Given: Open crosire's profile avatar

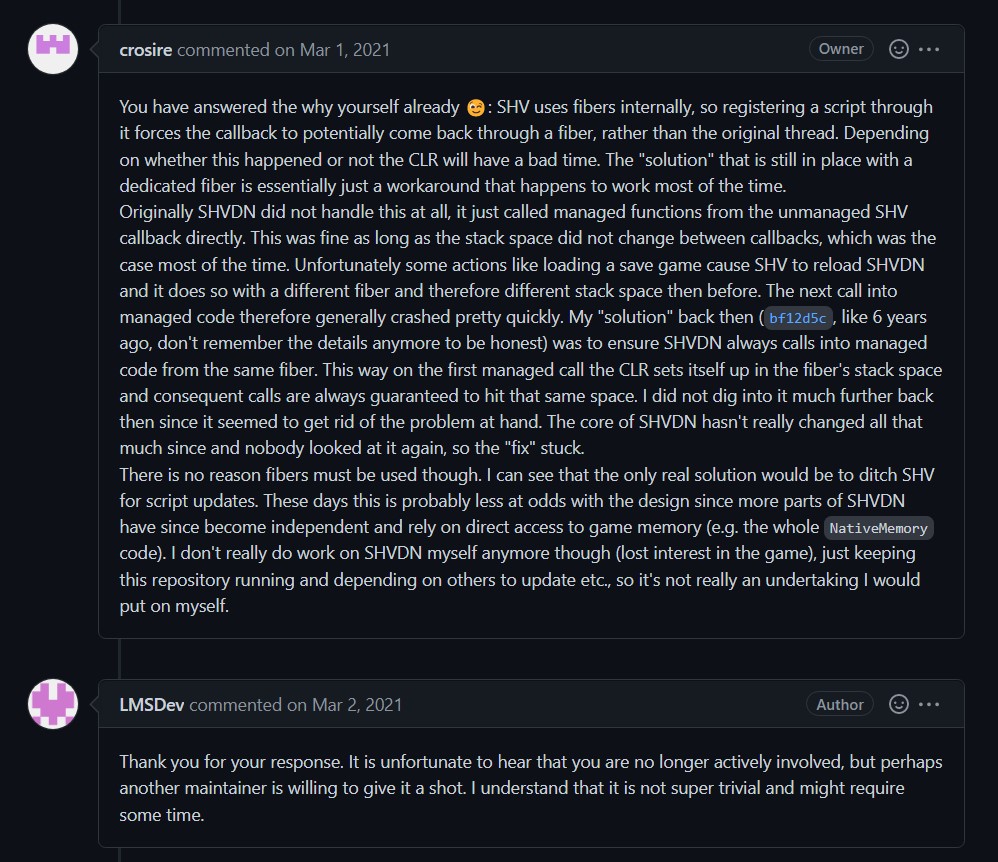Looking at the screenshot, I should point(53,49).
